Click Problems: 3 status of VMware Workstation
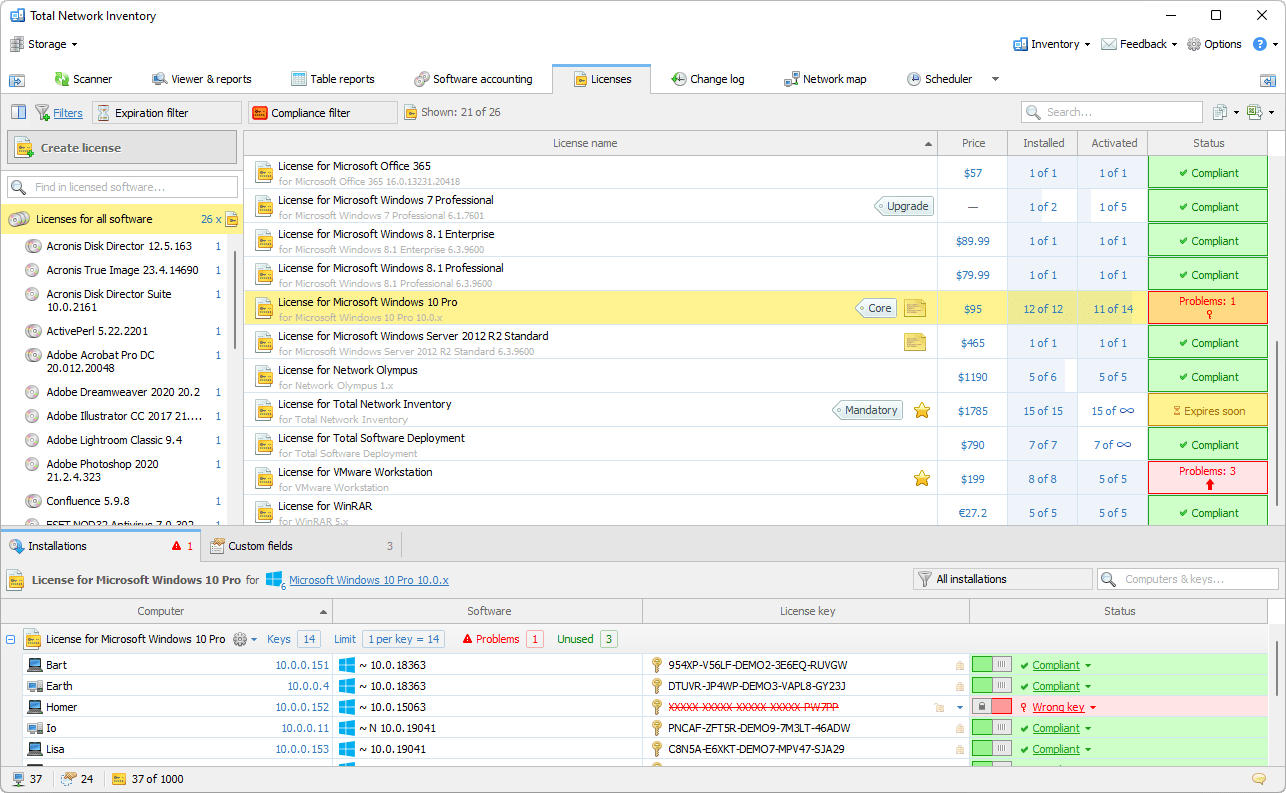This screenshot has width=1286, height=793. click(x=1208, y=478)
